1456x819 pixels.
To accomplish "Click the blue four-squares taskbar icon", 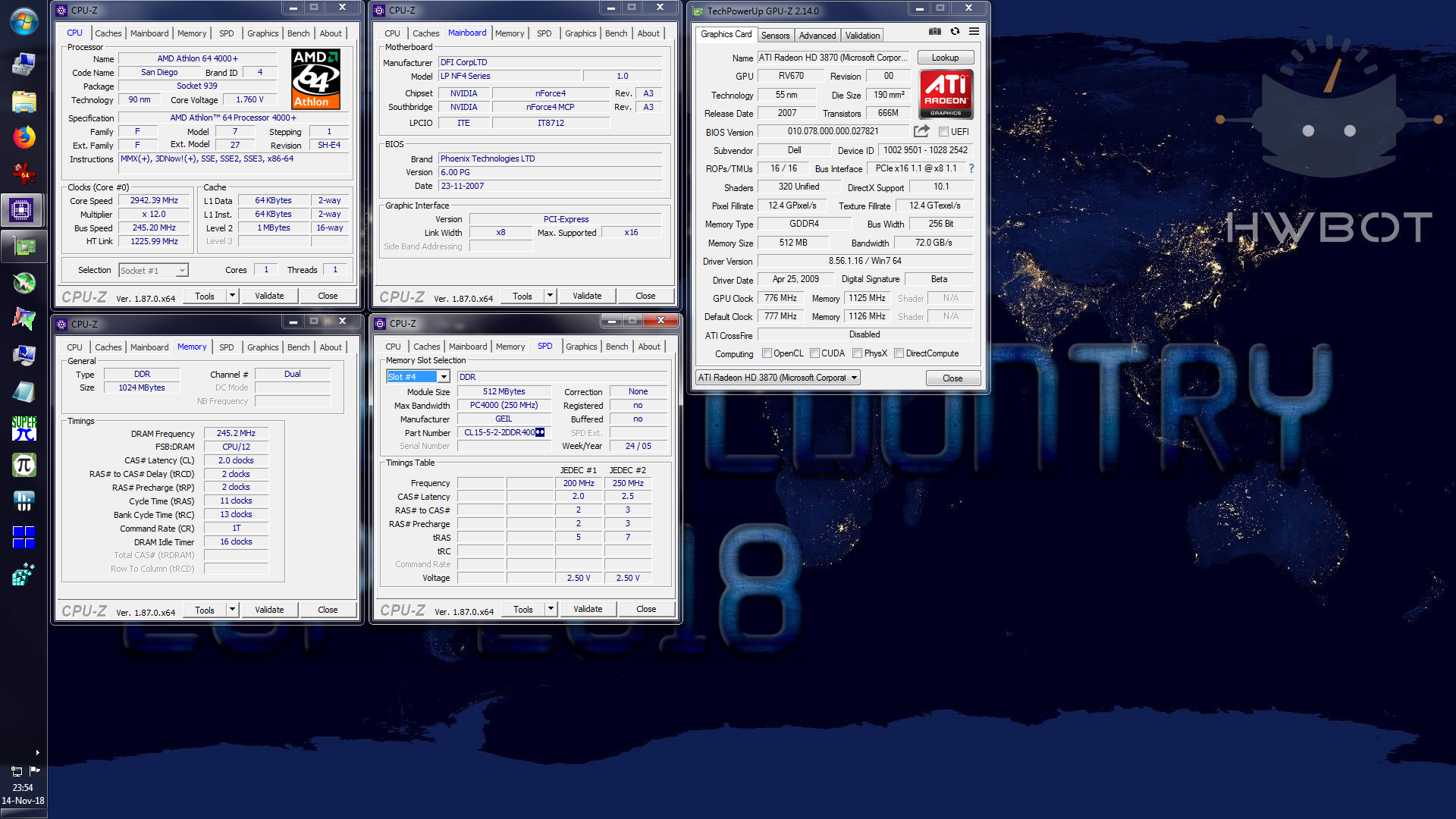I will (x=24, y=538).
